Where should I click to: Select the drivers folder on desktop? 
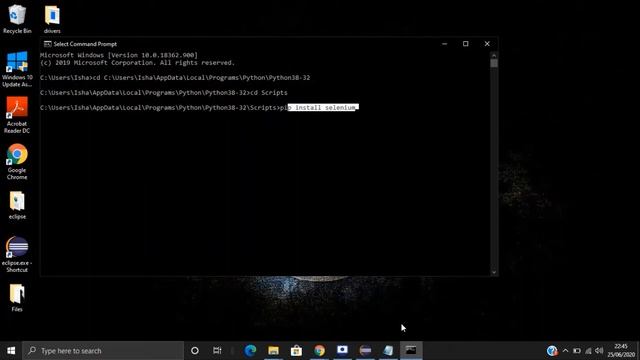(52, 19)
